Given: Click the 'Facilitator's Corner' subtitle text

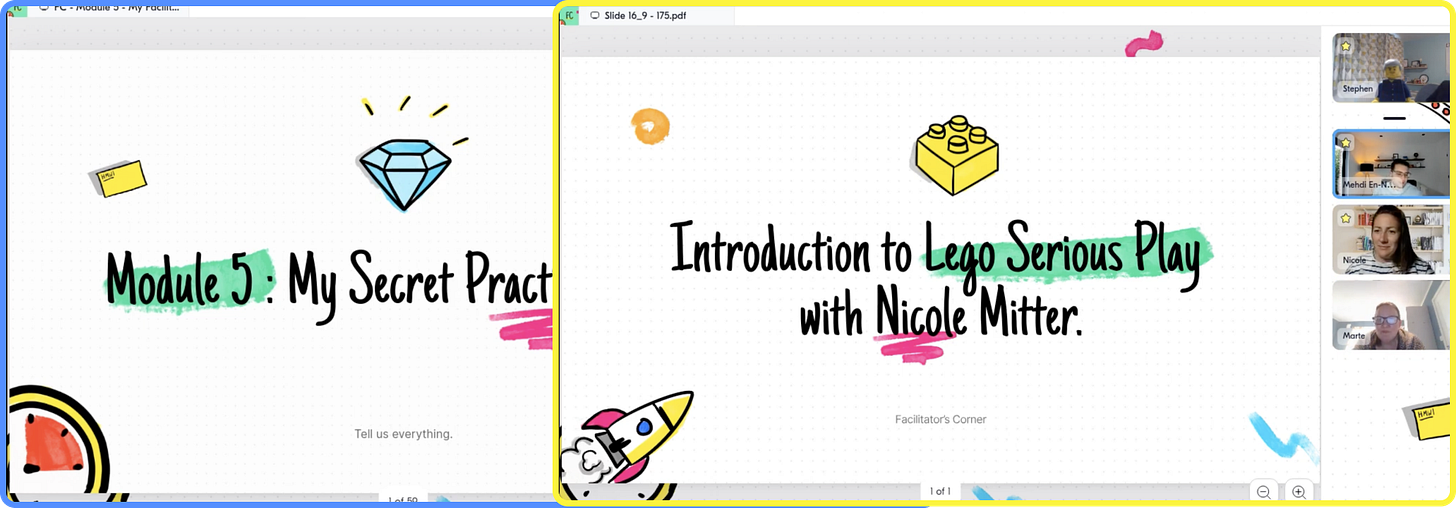Looking at the screenshot, I should [x=940, y=419].
